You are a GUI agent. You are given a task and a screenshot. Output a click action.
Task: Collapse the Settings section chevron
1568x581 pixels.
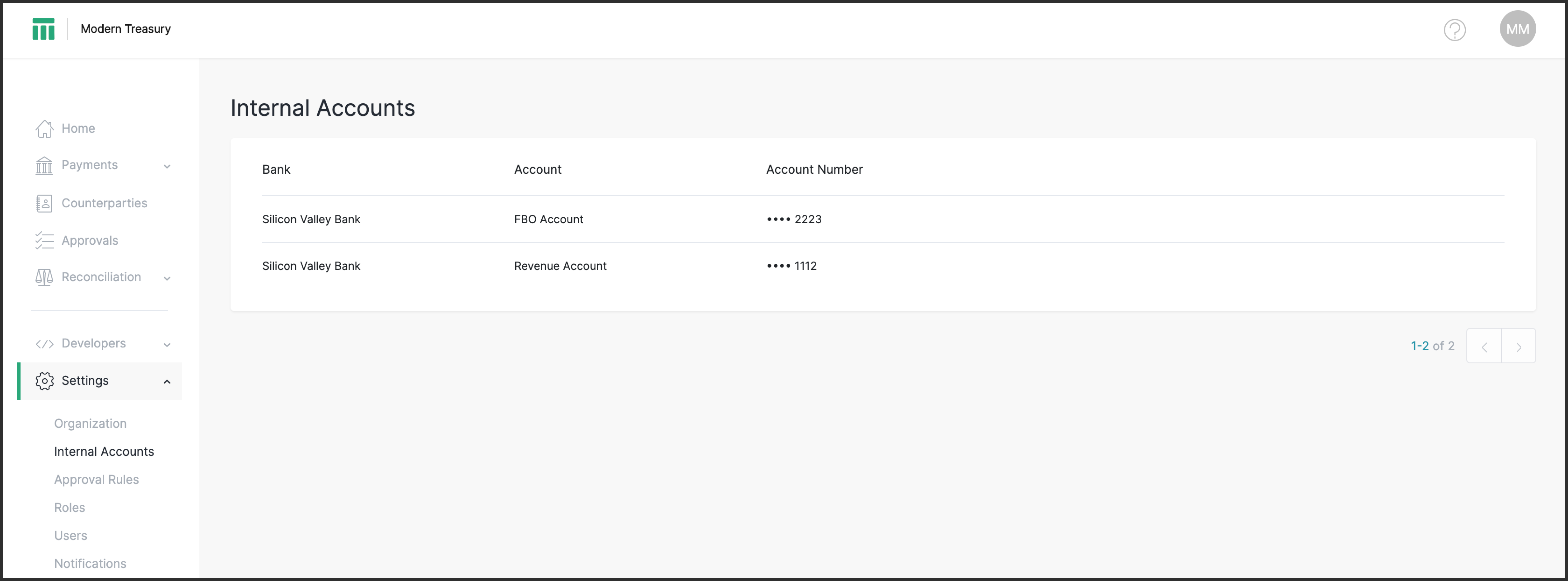167,381
